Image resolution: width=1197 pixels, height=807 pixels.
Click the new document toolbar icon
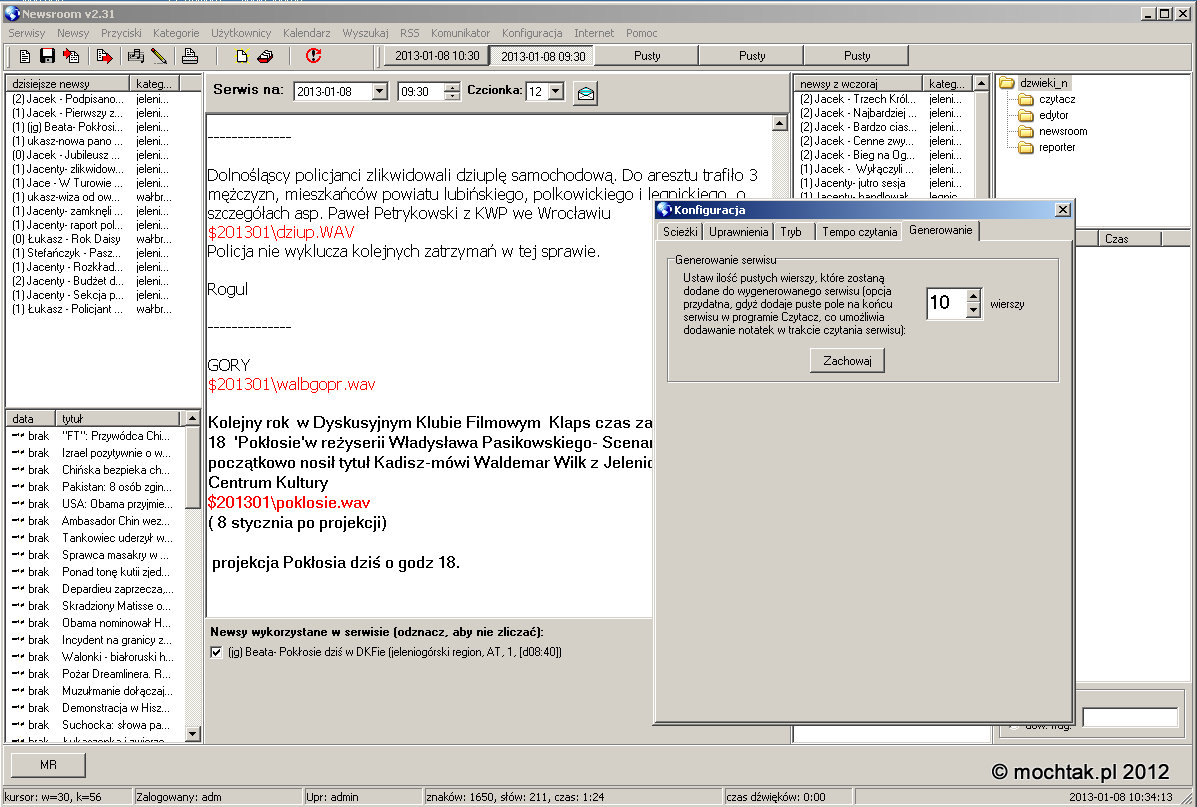click(24, 56)
